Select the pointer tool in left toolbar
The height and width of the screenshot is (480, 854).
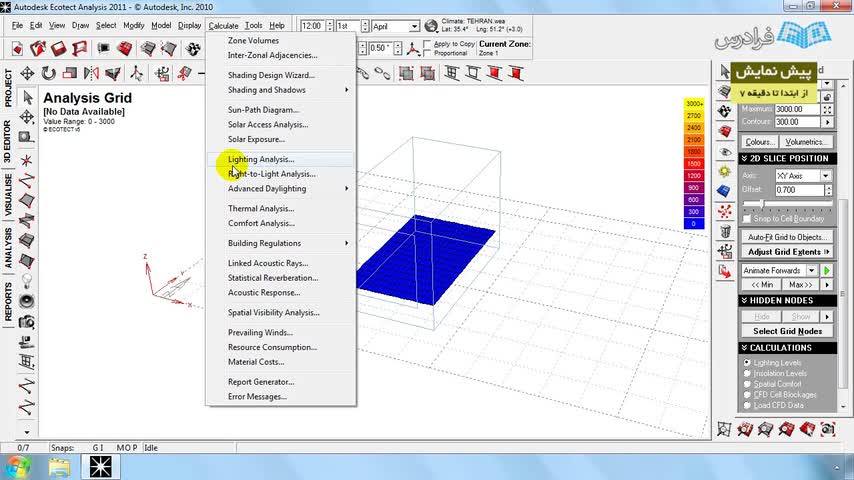28,97
